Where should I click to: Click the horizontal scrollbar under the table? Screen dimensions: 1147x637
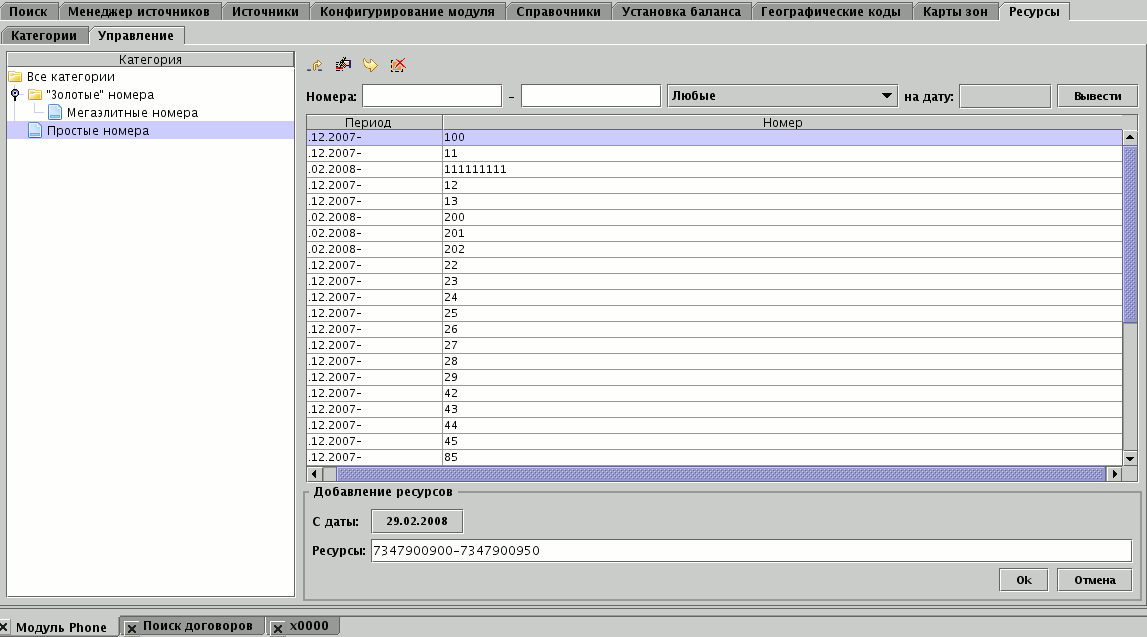[x=720, y=473]
